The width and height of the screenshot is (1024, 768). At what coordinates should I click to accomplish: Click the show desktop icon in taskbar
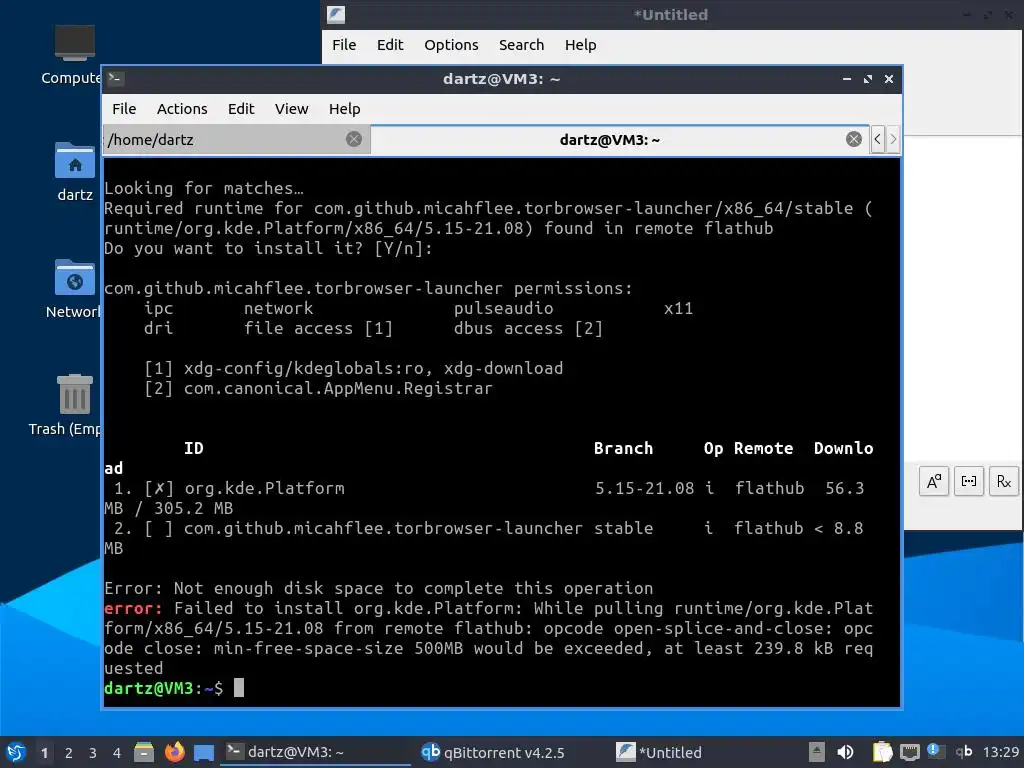pyautogui.click(x=204, y=753)
